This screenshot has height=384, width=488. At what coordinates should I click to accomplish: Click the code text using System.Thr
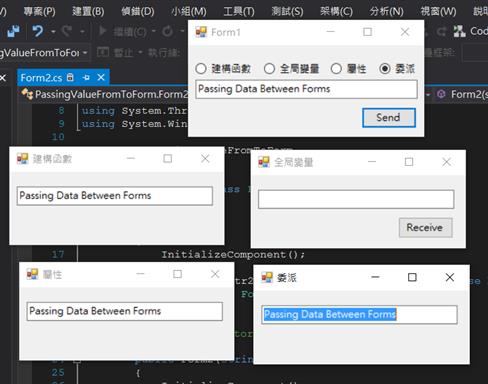135,111
